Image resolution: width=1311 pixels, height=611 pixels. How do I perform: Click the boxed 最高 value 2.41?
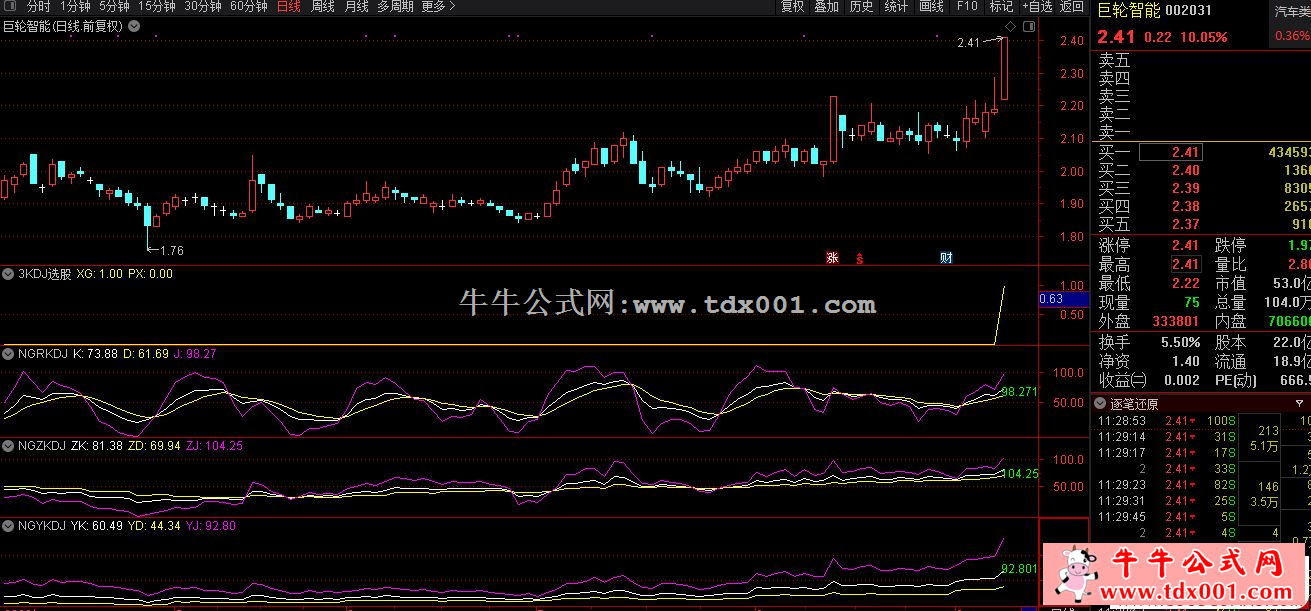tap(1185, 265)
